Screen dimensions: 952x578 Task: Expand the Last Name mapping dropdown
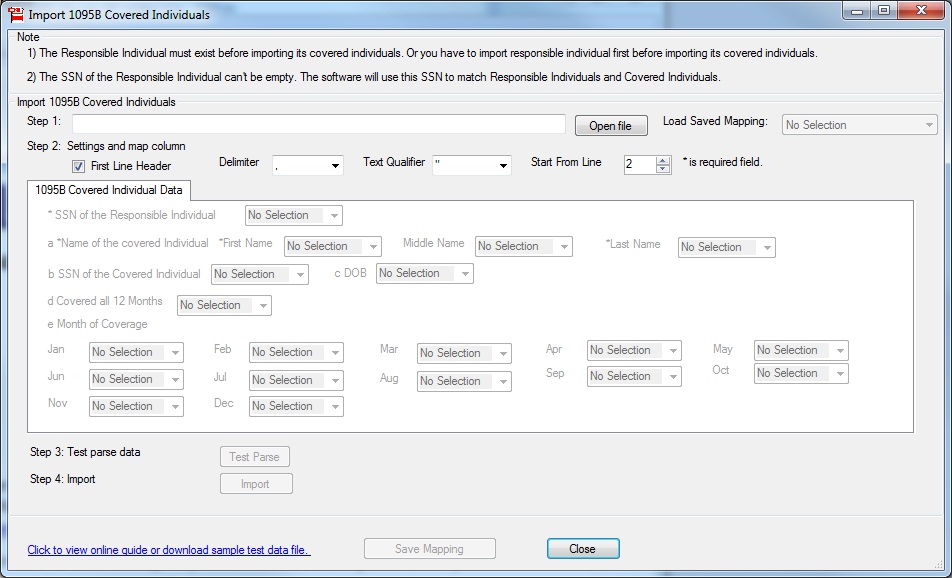[726, 247]
